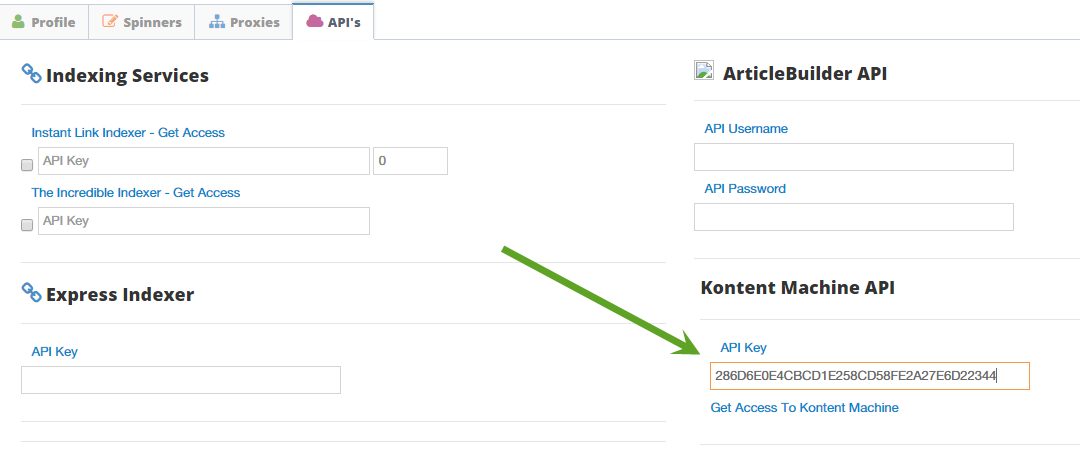1080x463 pixels.
Task: Click the broken image icon beside ArticleBuilder API
Action: (x=703, y=70)
